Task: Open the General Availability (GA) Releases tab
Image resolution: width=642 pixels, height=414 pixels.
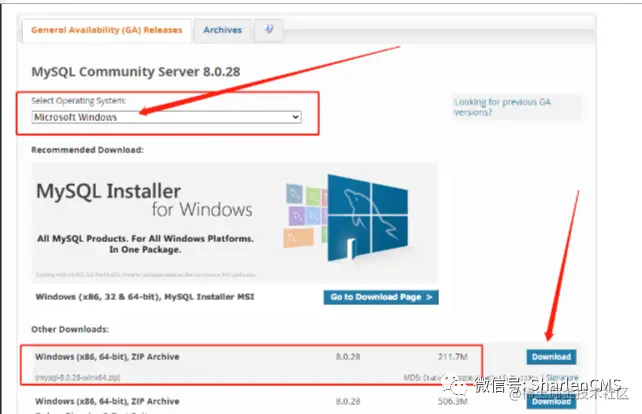Action: point(107,30)
